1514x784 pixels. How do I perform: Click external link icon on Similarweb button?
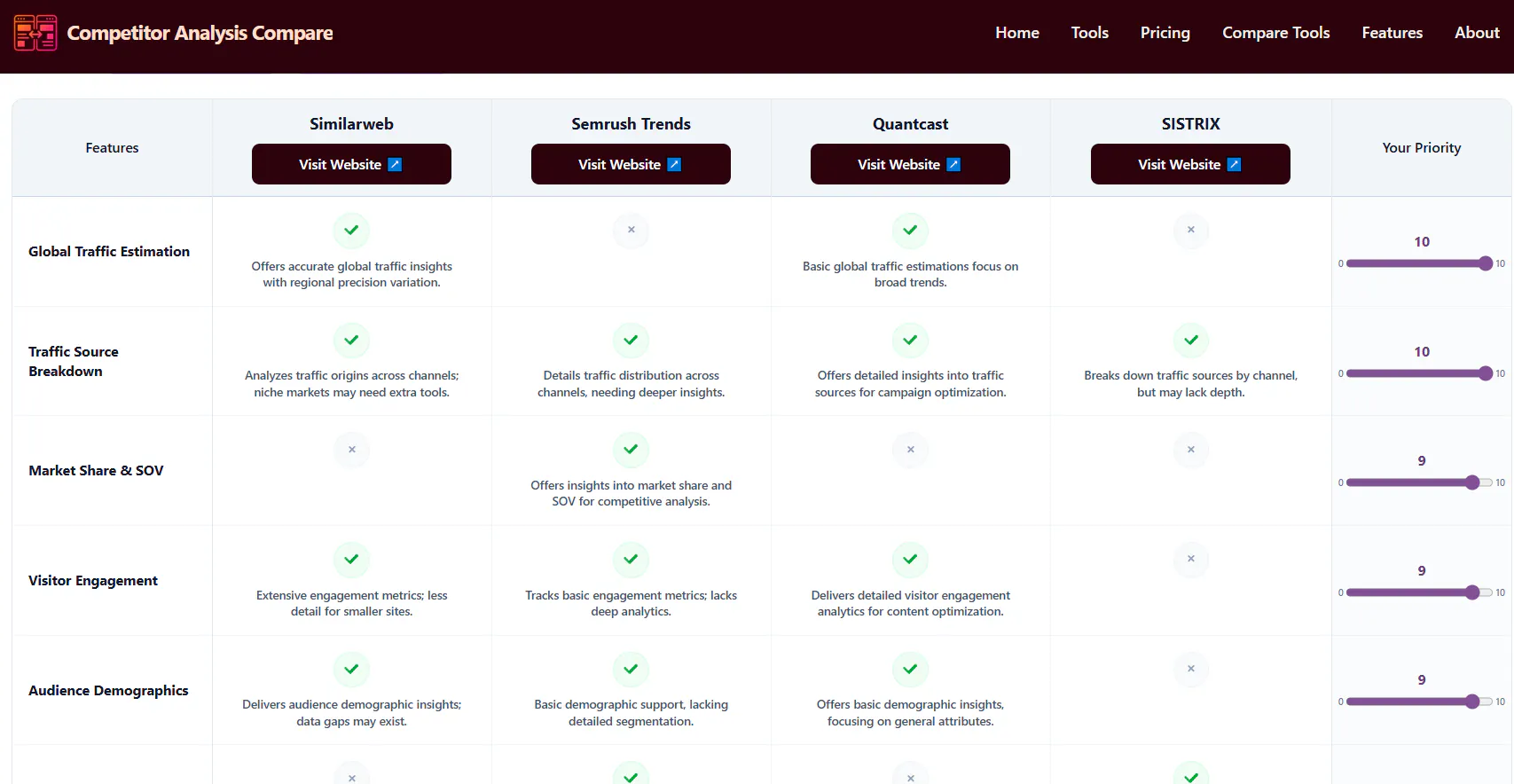[396, 165]
